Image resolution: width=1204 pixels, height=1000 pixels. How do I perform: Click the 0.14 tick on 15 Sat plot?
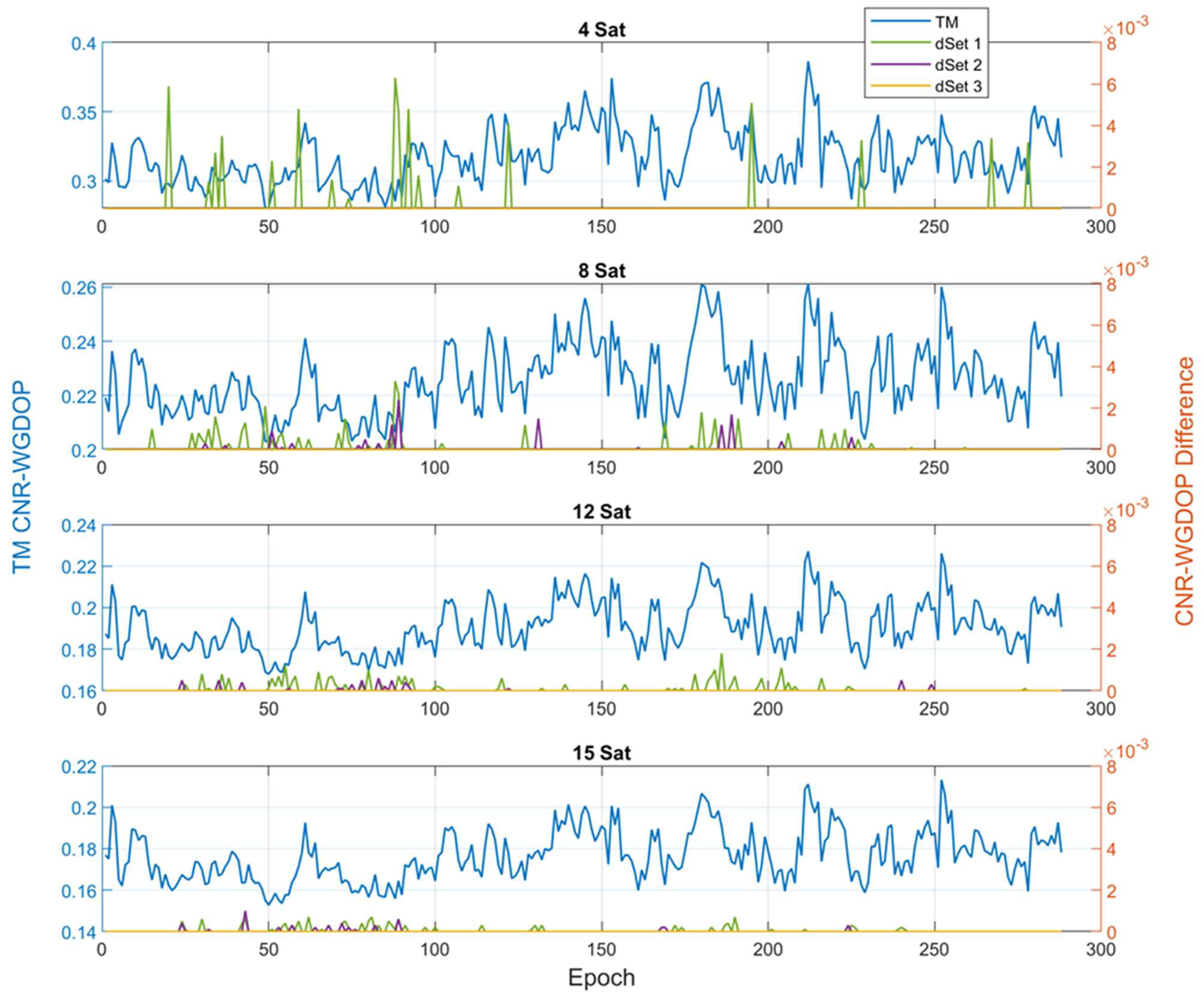point(78,932)
